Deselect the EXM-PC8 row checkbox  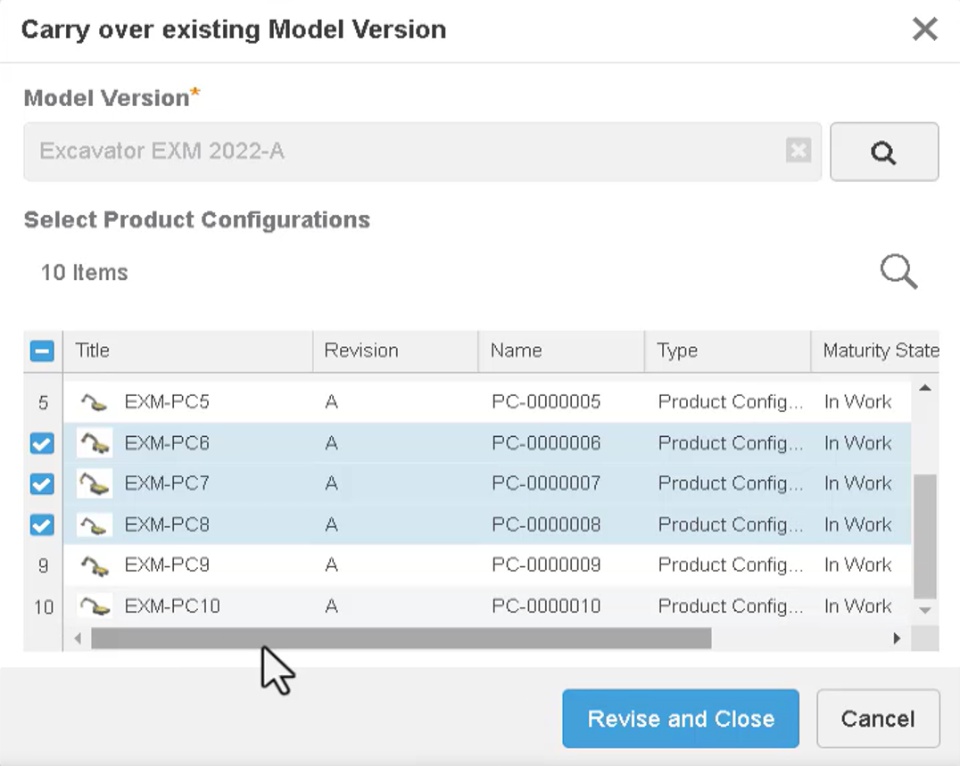tap(42, 525)
